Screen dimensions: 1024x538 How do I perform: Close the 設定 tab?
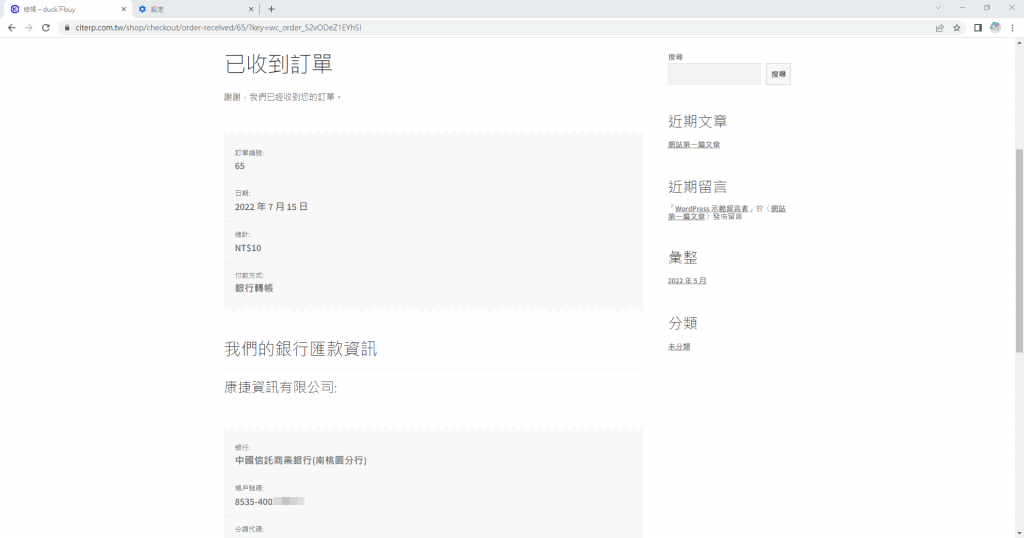pos(254,9)
